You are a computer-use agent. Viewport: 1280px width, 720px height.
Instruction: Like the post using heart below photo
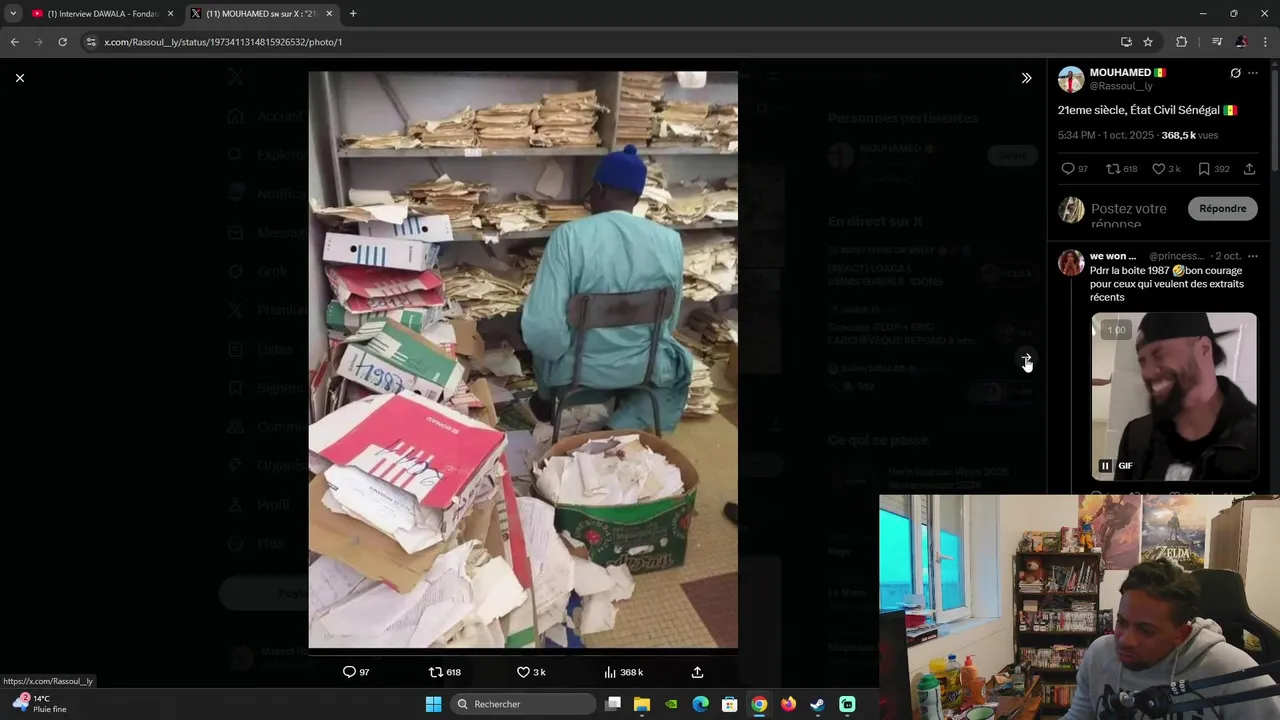tap(523, 672)
